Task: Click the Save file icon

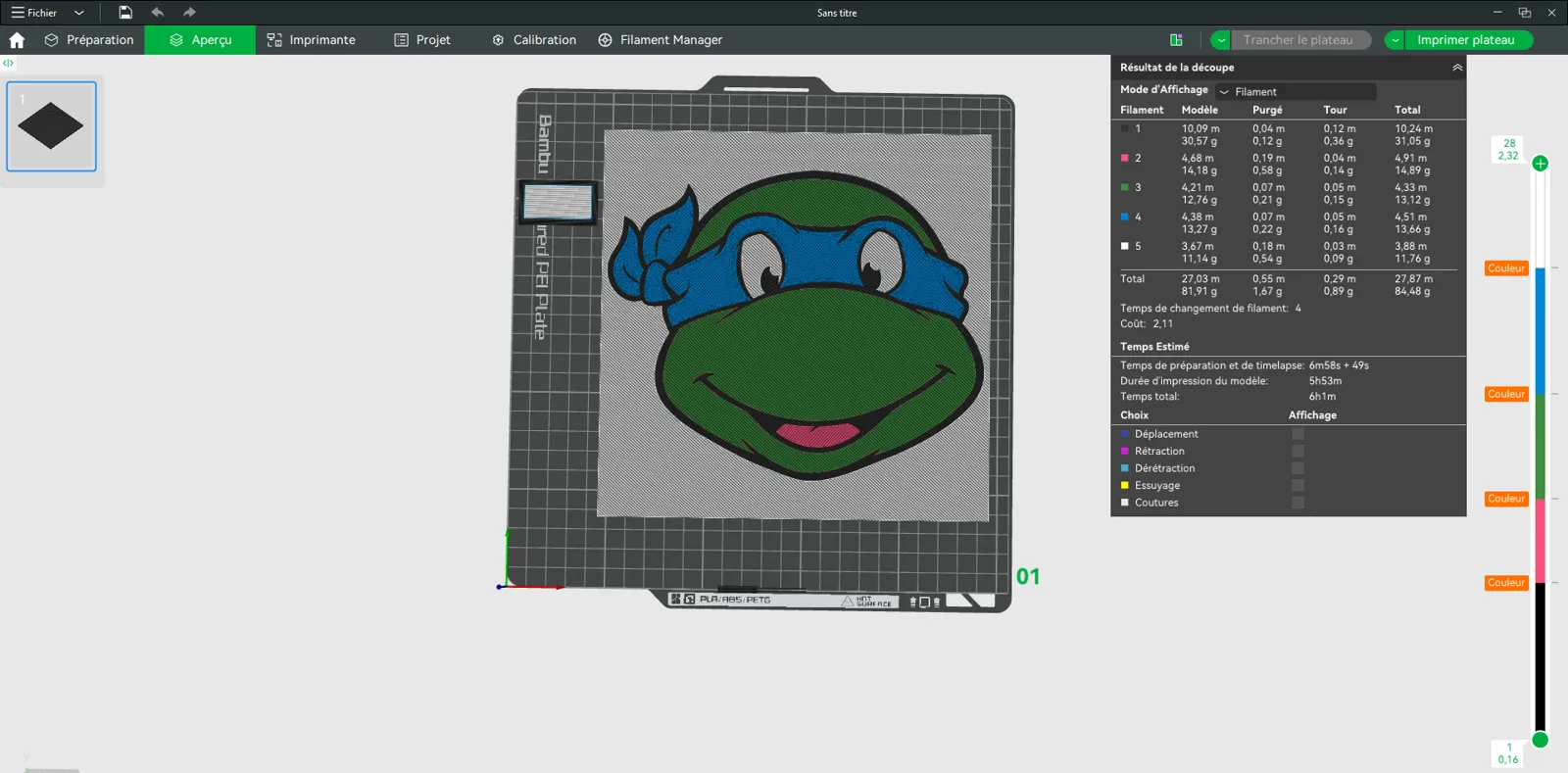Action: point(125,13)
